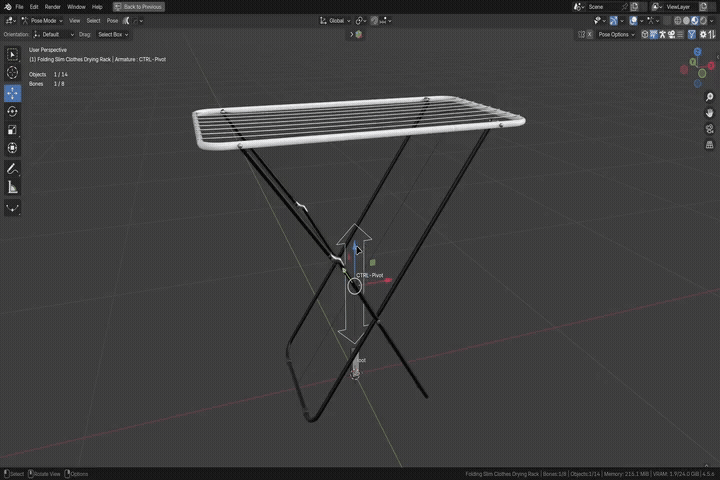
Task: Open the Global transform orientation dropdown
Action: (x=335, y=21)
